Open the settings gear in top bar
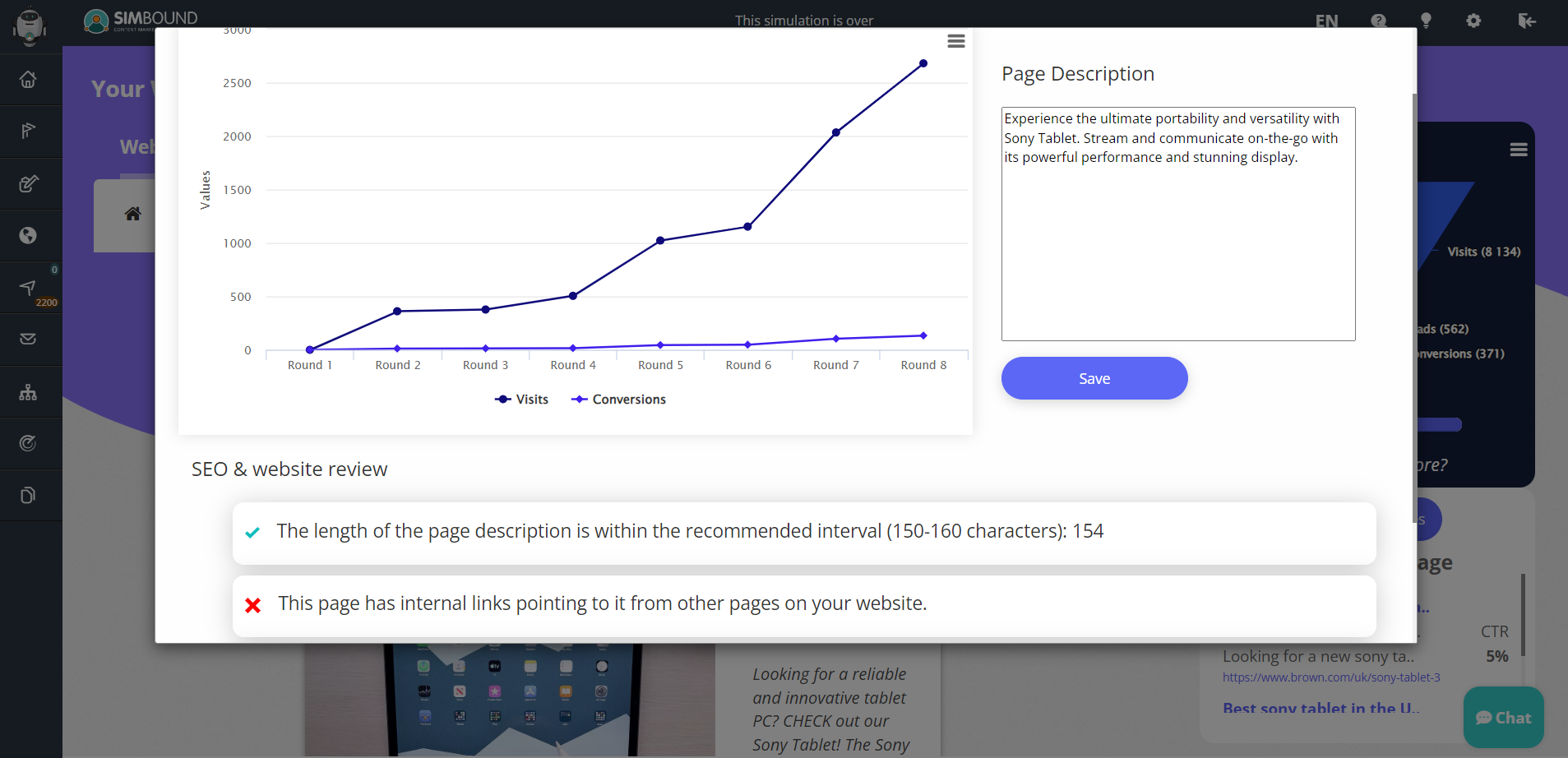This screenshot has width=1568, height=758. click(1473, 21)
